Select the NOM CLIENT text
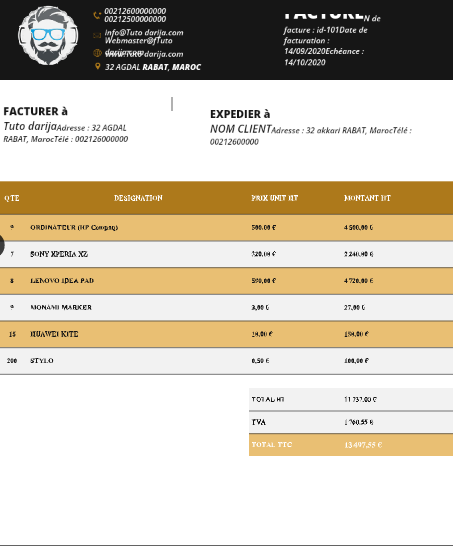453x546 pixels. 241,129
